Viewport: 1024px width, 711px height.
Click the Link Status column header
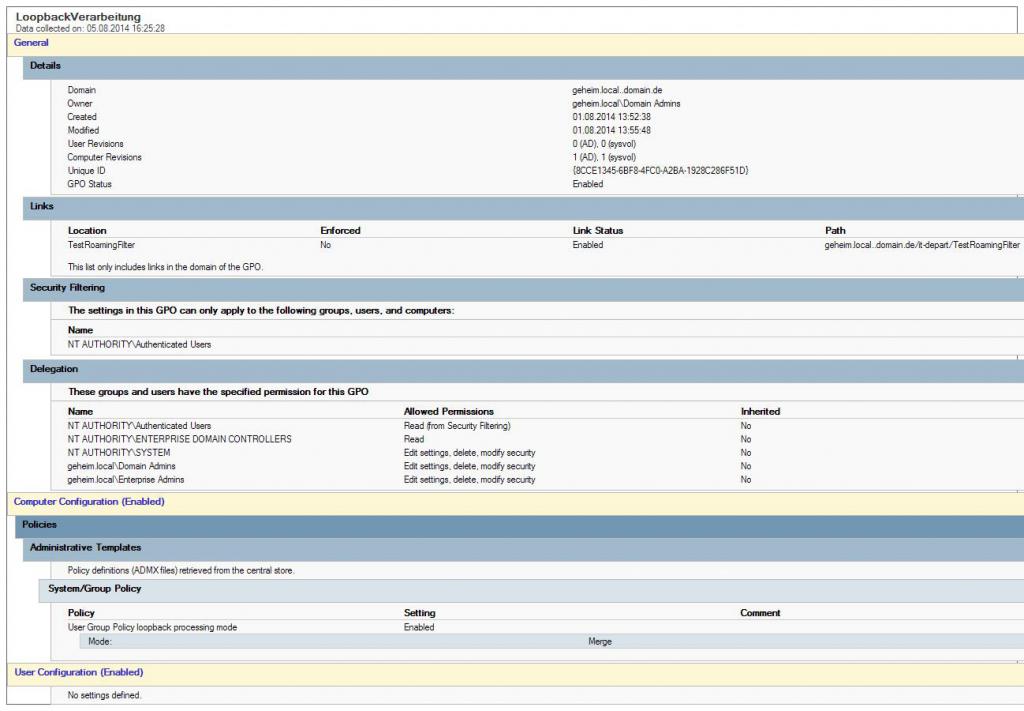(598, 231)
